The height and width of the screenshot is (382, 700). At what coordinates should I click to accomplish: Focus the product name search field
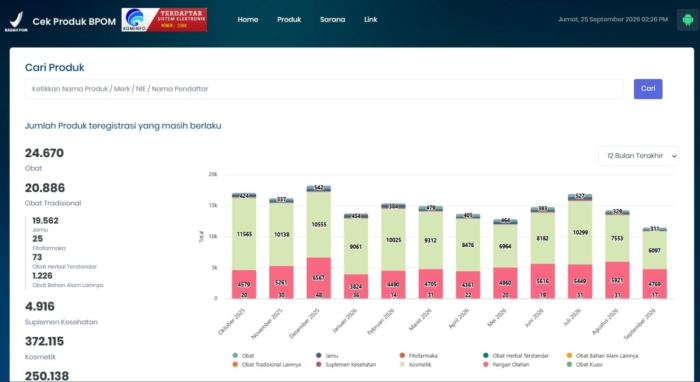pos(324,89)
